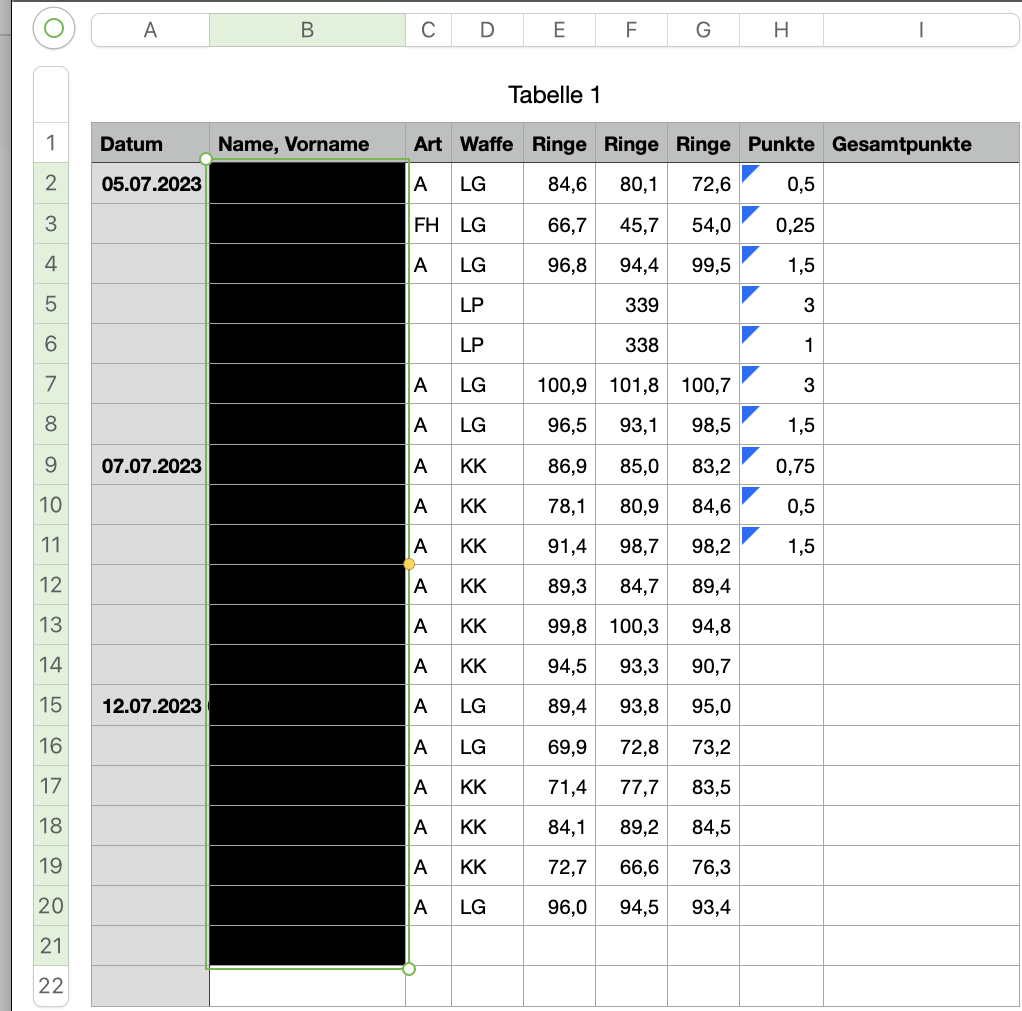Select the cell containing 93,4
This screenshot has width=1022, height=1011.
tap(703, 906)
